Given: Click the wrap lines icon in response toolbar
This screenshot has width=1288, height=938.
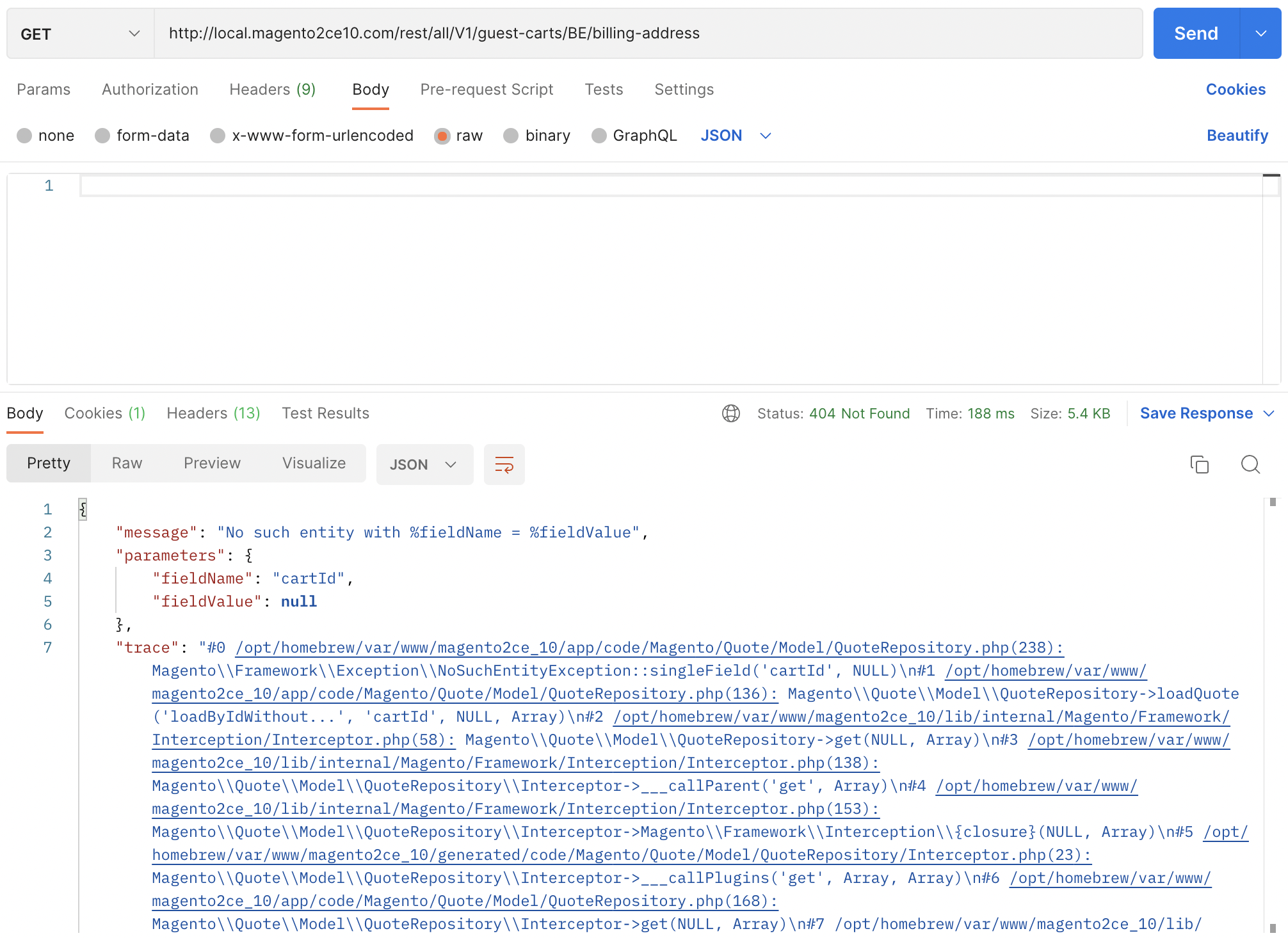Looking at the screenshot, I should (504, 465).
